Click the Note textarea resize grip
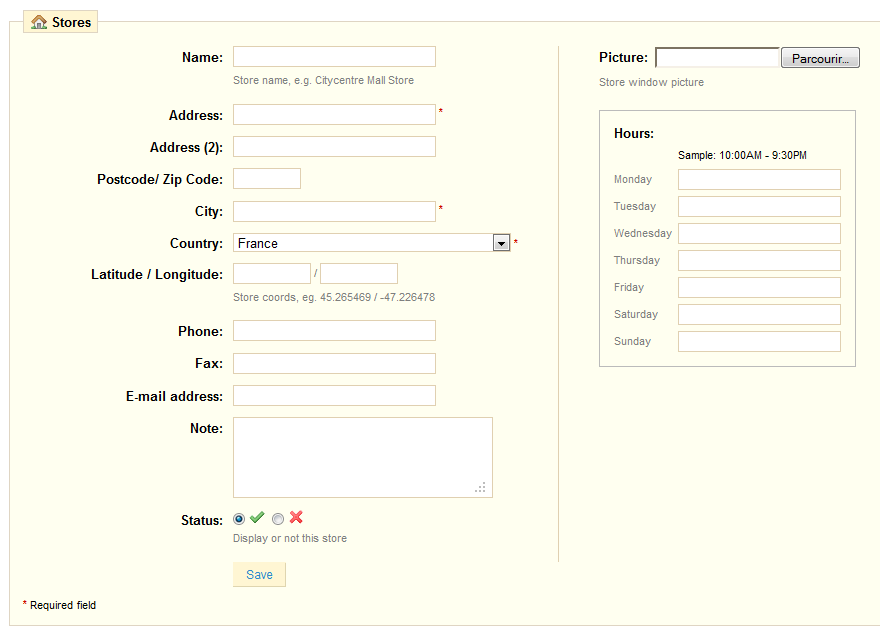Viewport: 880px width, 637px height. 480,487
